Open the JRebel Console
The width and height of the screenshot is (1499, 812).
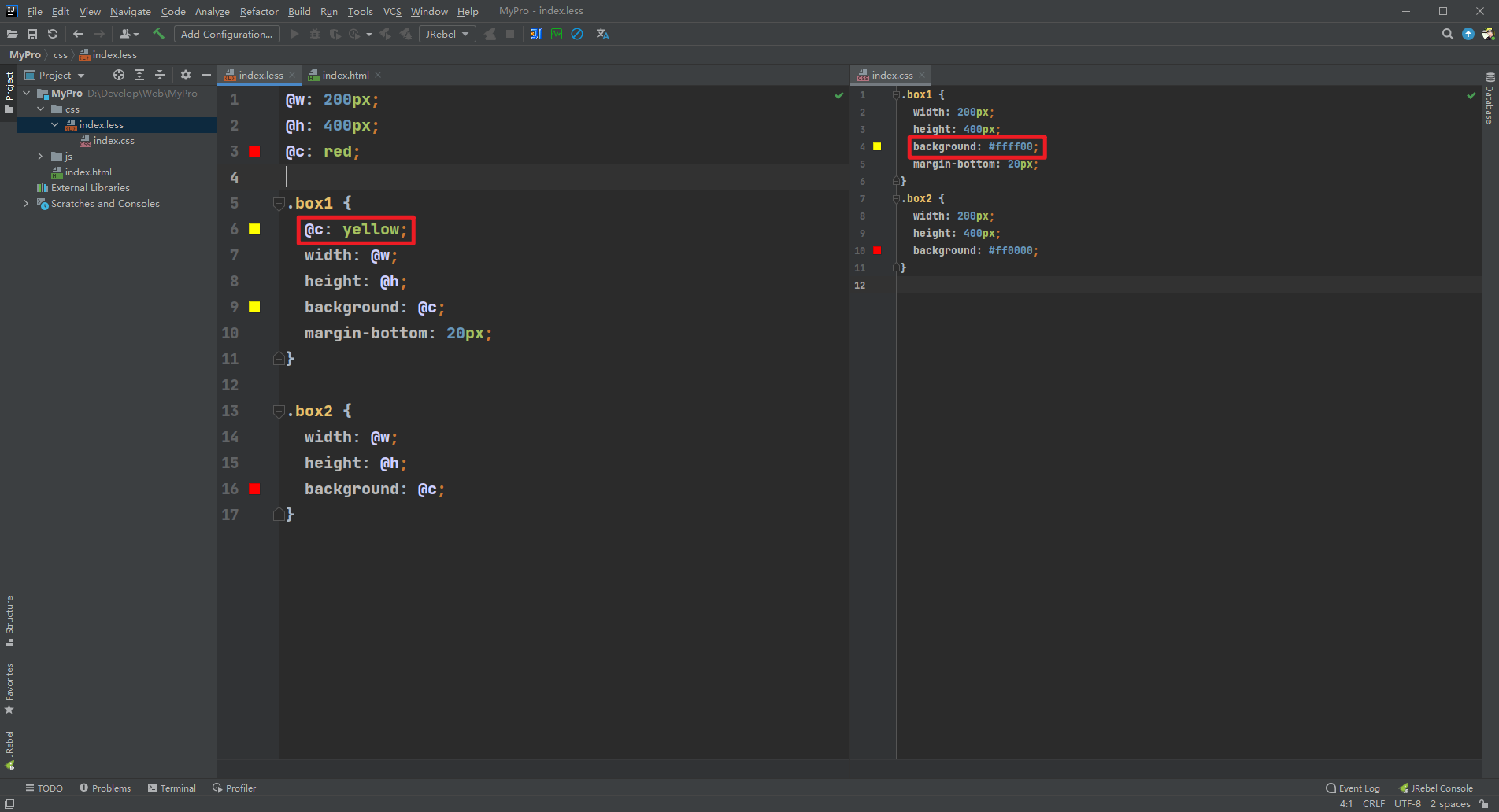coord(1436,788)
